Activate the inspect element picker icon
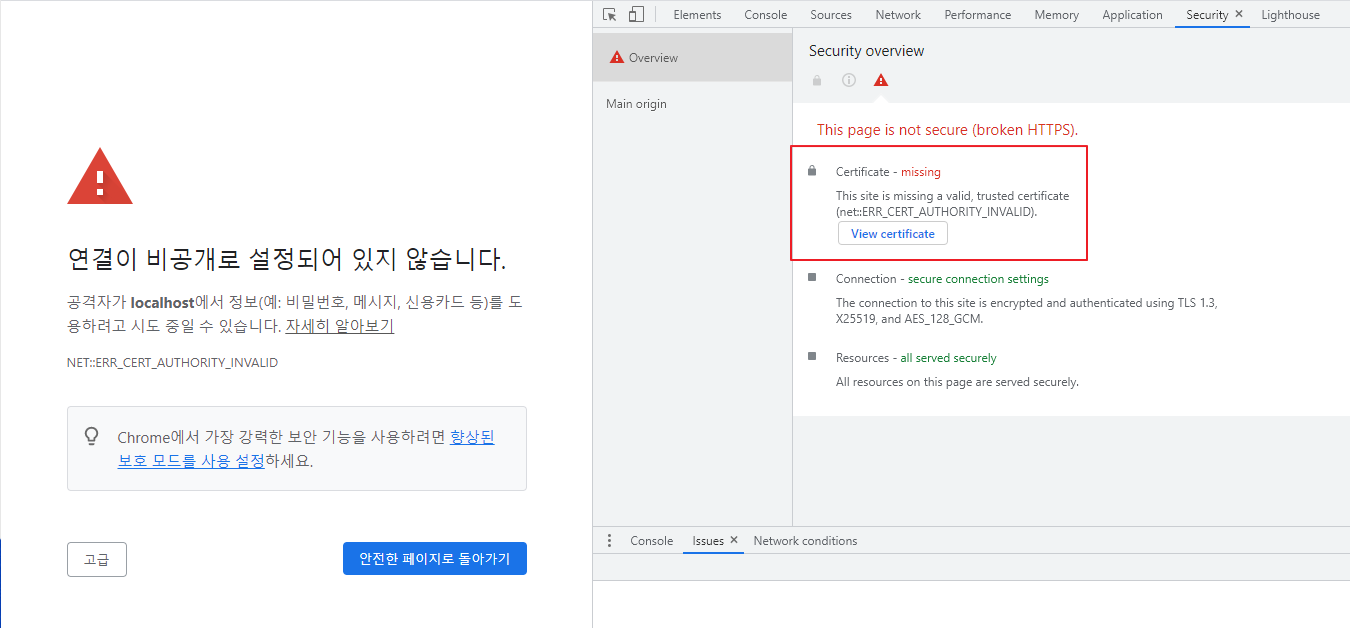The image size is (1350, 628). coord(610,15)
